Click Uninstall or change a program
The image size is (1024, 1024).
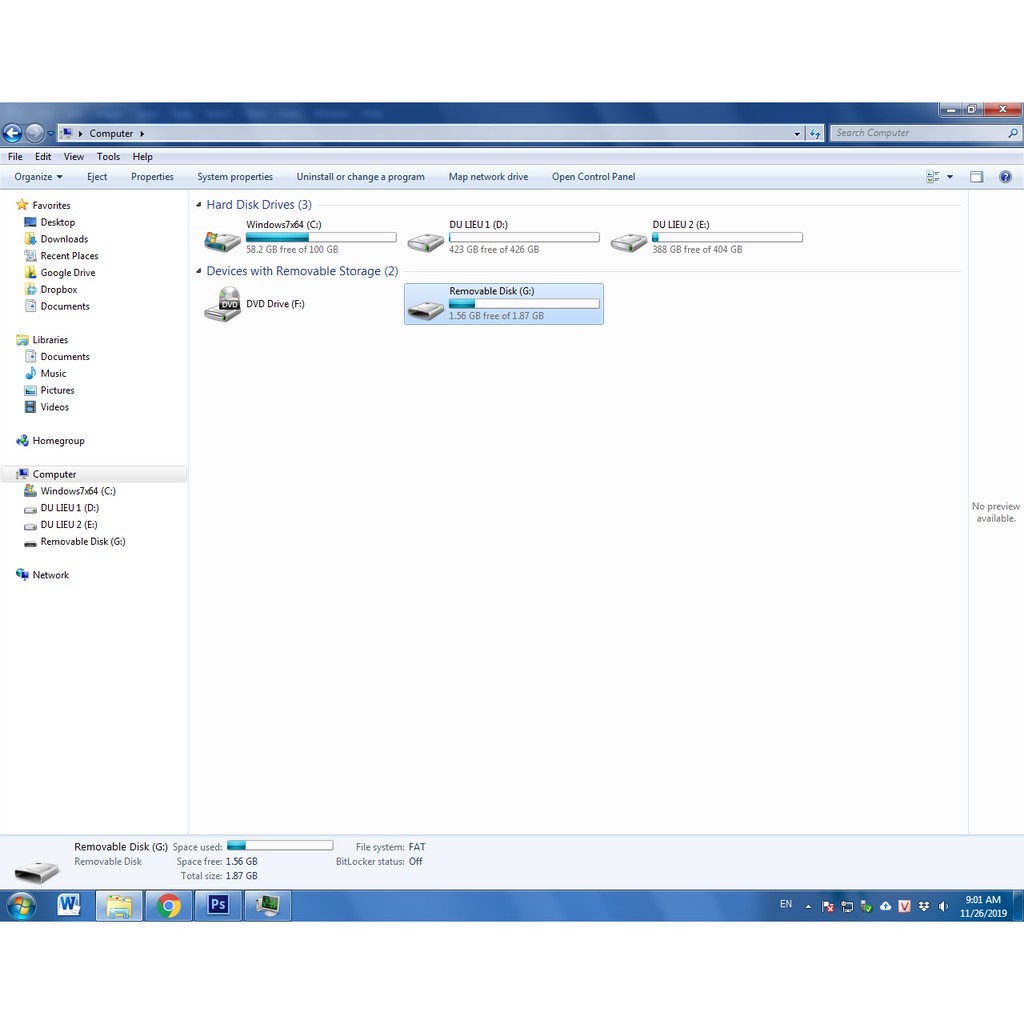click(x=360, y=177)
